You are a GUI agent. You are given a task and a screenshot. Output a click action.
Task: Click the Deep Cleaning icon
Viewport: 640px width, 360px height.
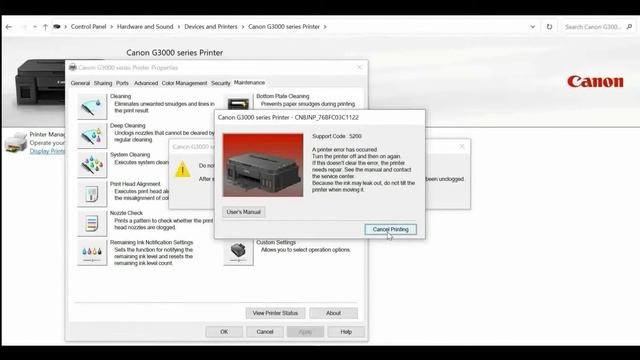click(x=92, y=136)
